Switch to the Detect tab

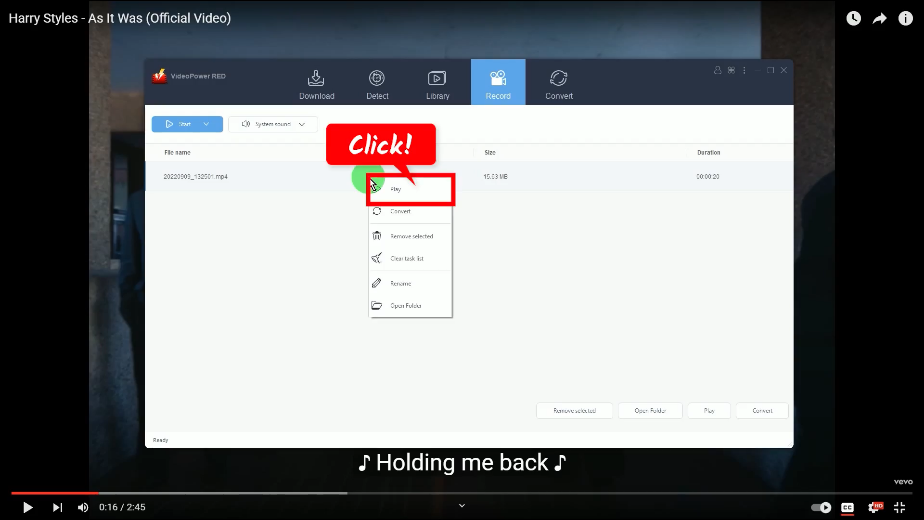[x=377, y=84]
